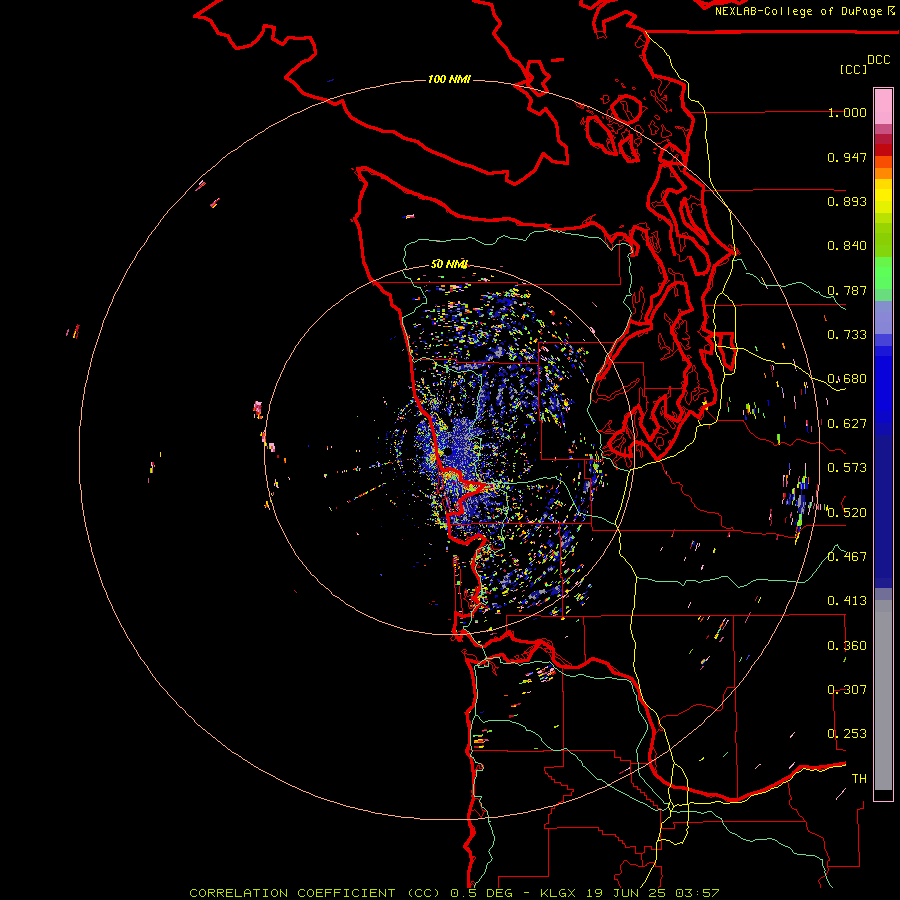The image size is (900, 900).
Task: Click the TH threshold label
Action: click(859, 778)
